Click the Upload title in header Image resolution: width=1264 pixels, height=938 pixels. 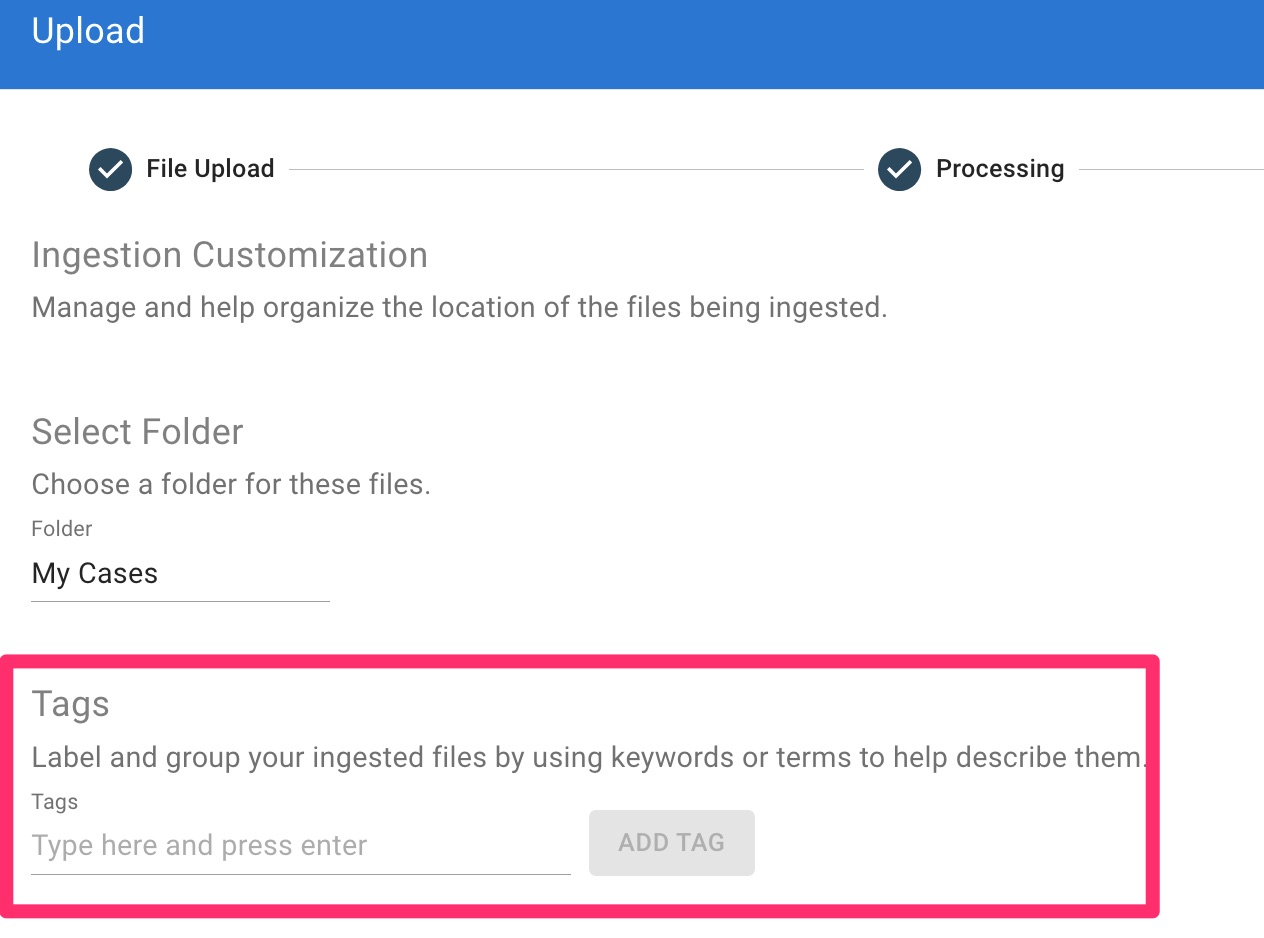click(88, 31)
